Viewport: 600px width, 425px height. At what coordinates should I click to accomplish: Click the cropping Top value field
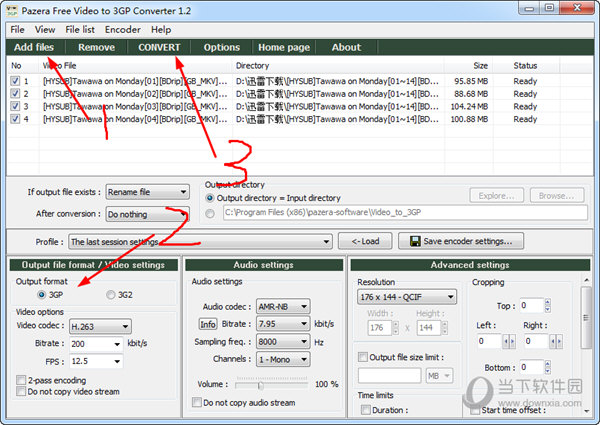(532, 305)
